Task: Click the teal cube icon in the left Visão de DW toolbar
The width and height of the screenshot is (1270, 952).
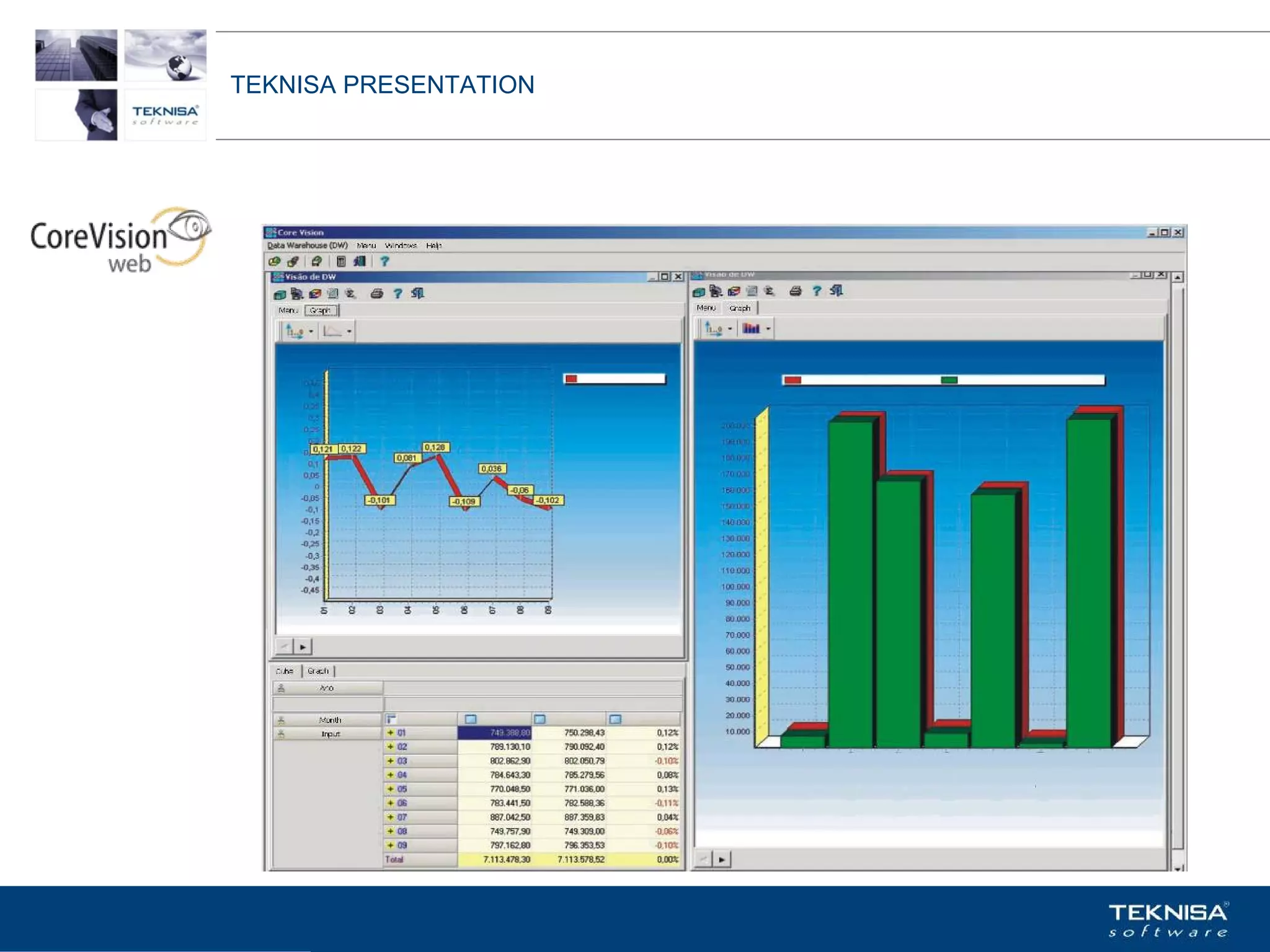Action: click(x=280, y=294)
